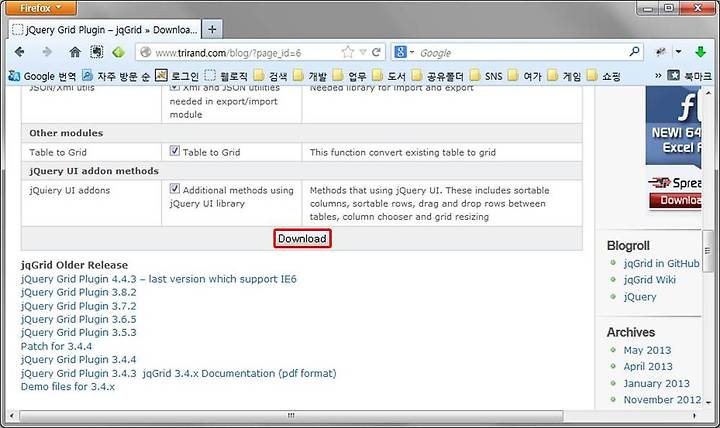Screen dimensions: 720x428
Task: Click the green diamond toolbar icon
Action: pos(118,52)
